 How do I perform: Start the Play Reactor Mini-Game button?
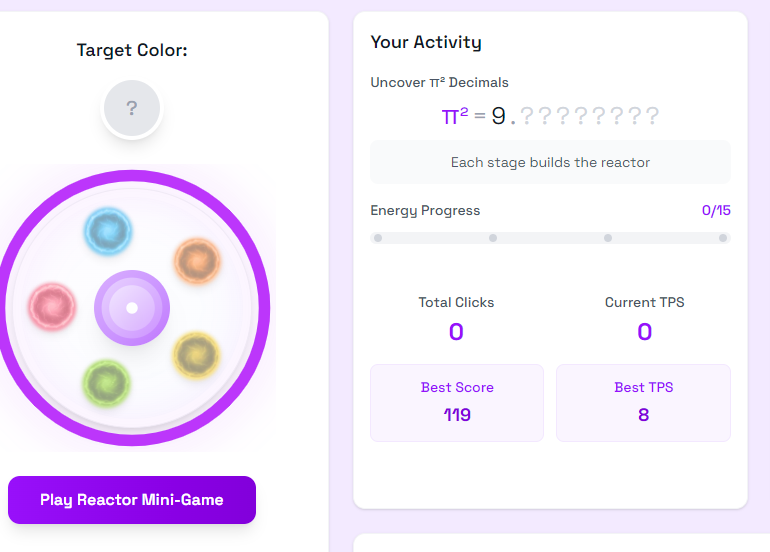132,500
